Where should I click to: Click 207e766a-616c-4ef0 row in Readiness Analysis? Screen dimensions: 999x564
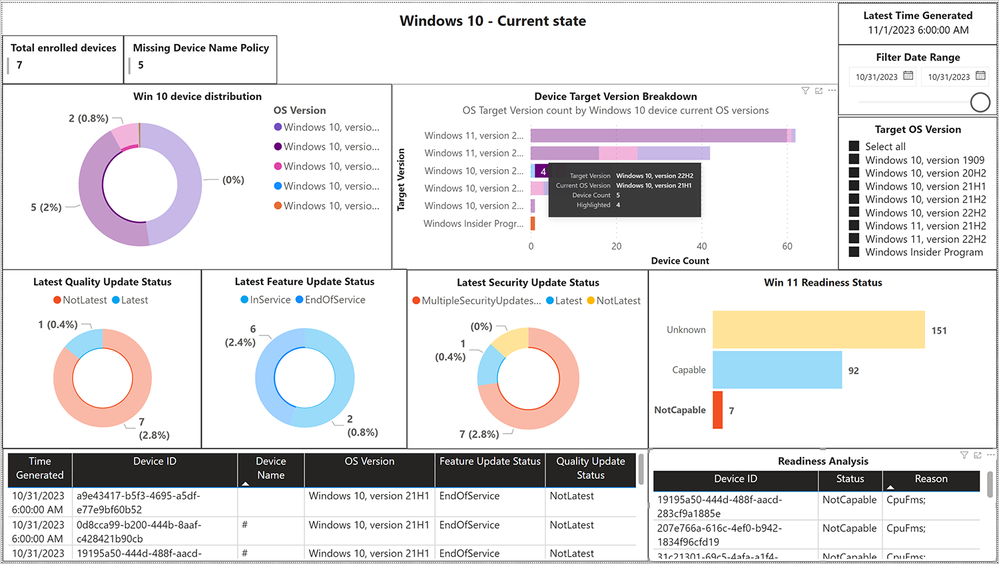click(817, 535)
